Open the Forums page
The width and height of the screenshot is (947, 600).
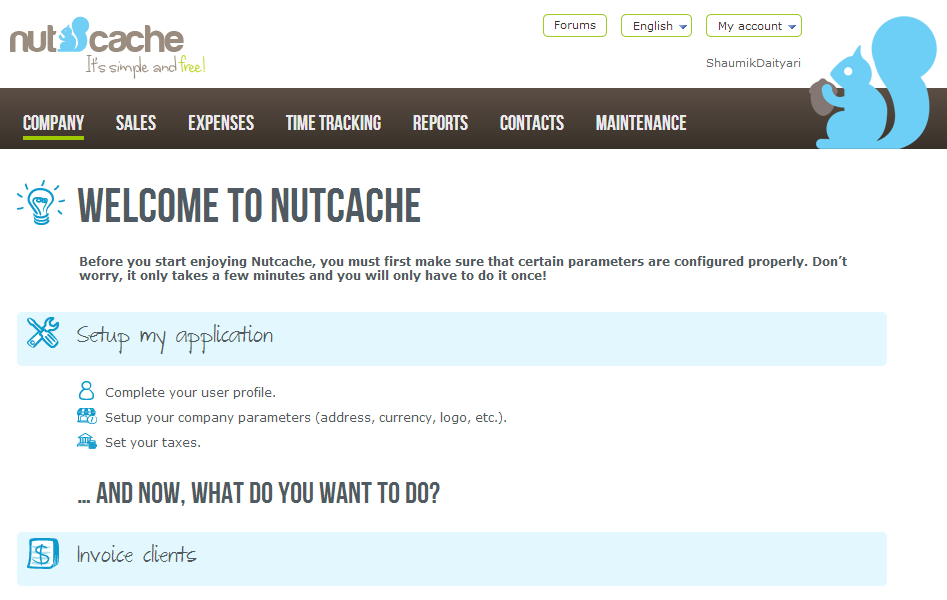point(575,25)
